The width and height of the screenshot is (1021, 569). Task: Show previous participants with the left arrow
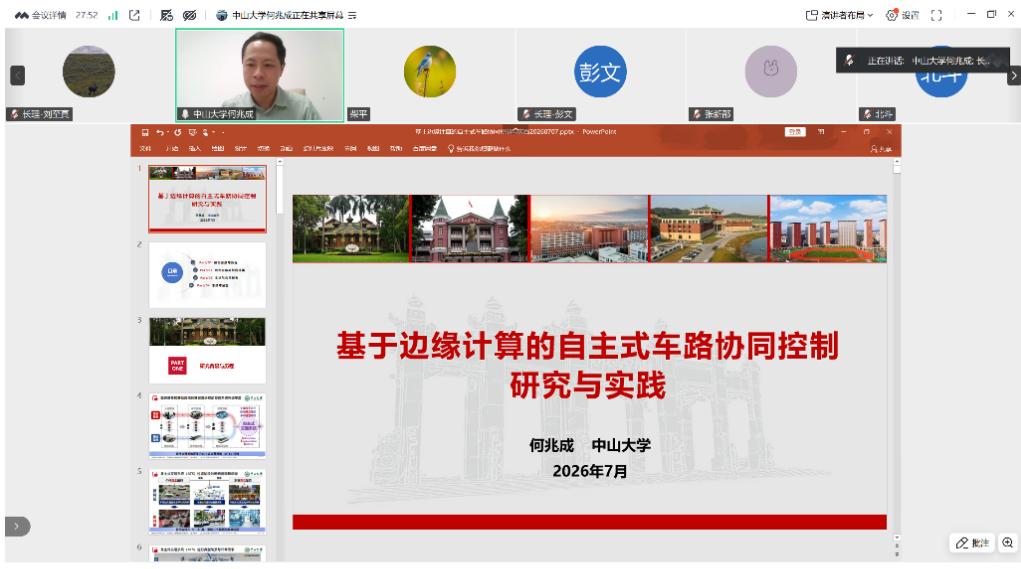(x=18, y=76)
